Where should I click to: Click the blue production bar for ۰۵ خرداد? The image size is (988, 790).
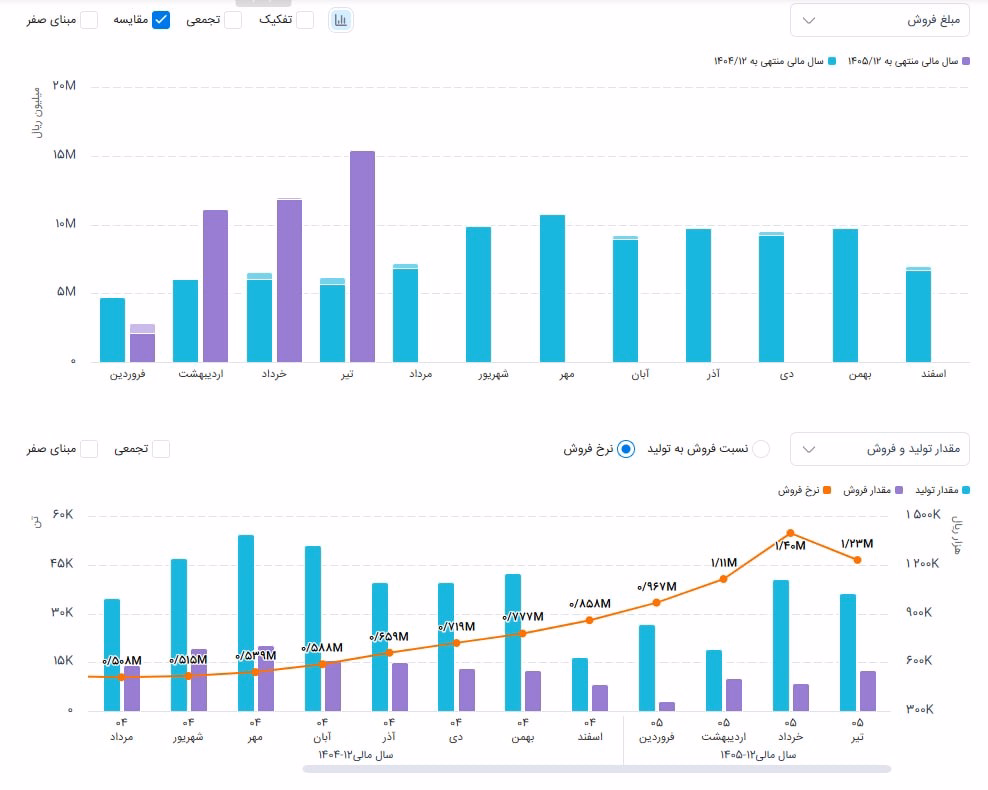tap(781, 646)
